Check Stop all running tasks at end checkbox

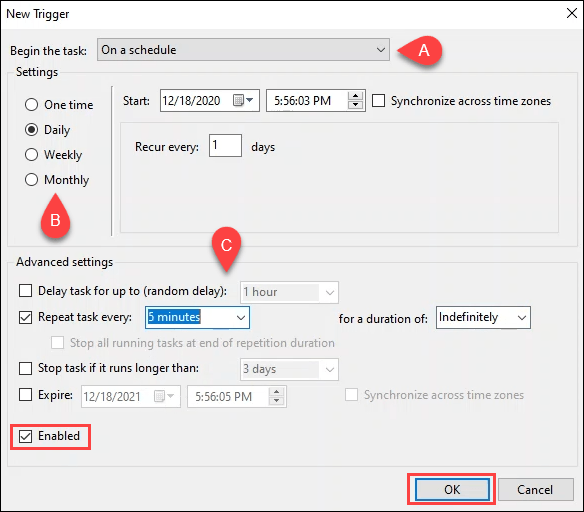(57, 342)
